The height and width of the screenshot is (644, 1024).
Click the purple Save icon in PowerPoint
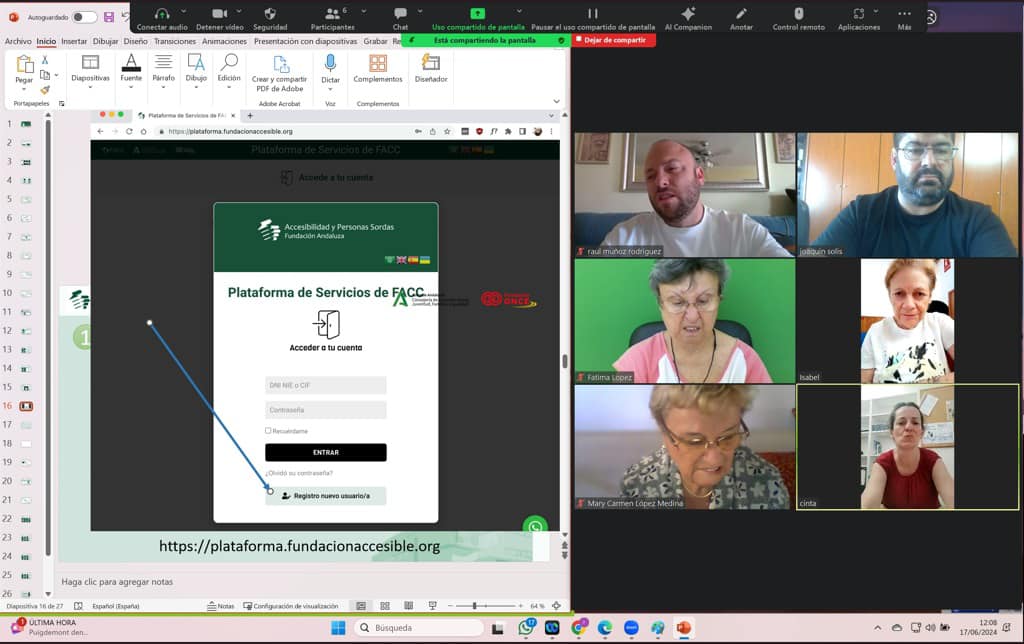108,17
